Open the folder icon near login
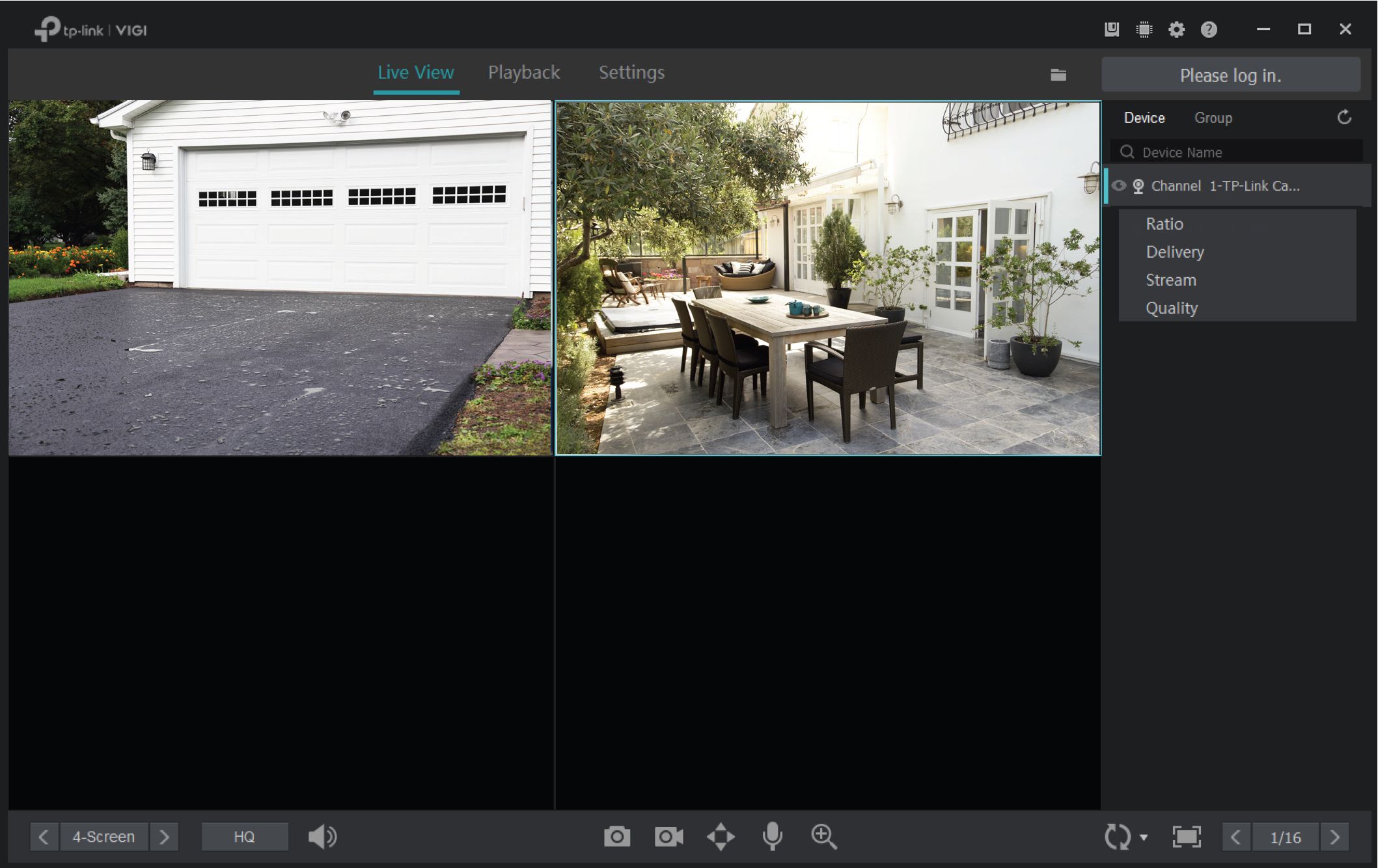The height and width of the screenshot is (868, 1378). click(1058, 75)
